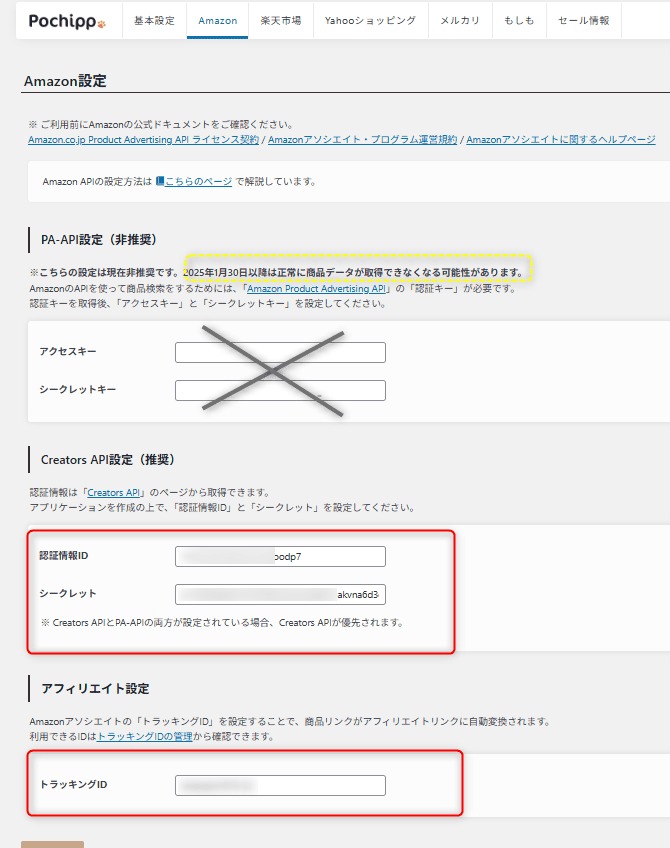Click the Creators API シークレット field
This screenshot has width=670, height=848.
coord(280,595)
